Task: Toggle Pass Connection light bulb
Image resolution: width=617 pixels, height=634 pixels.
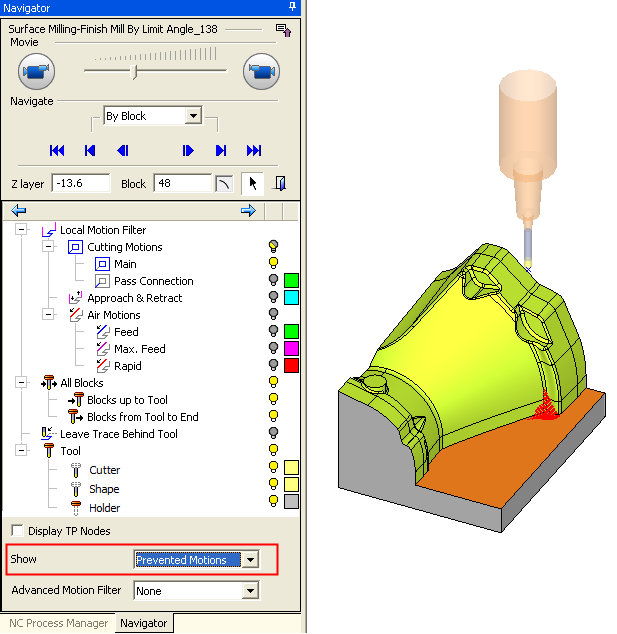Action: pyautogui.click(x=273, y=280)
